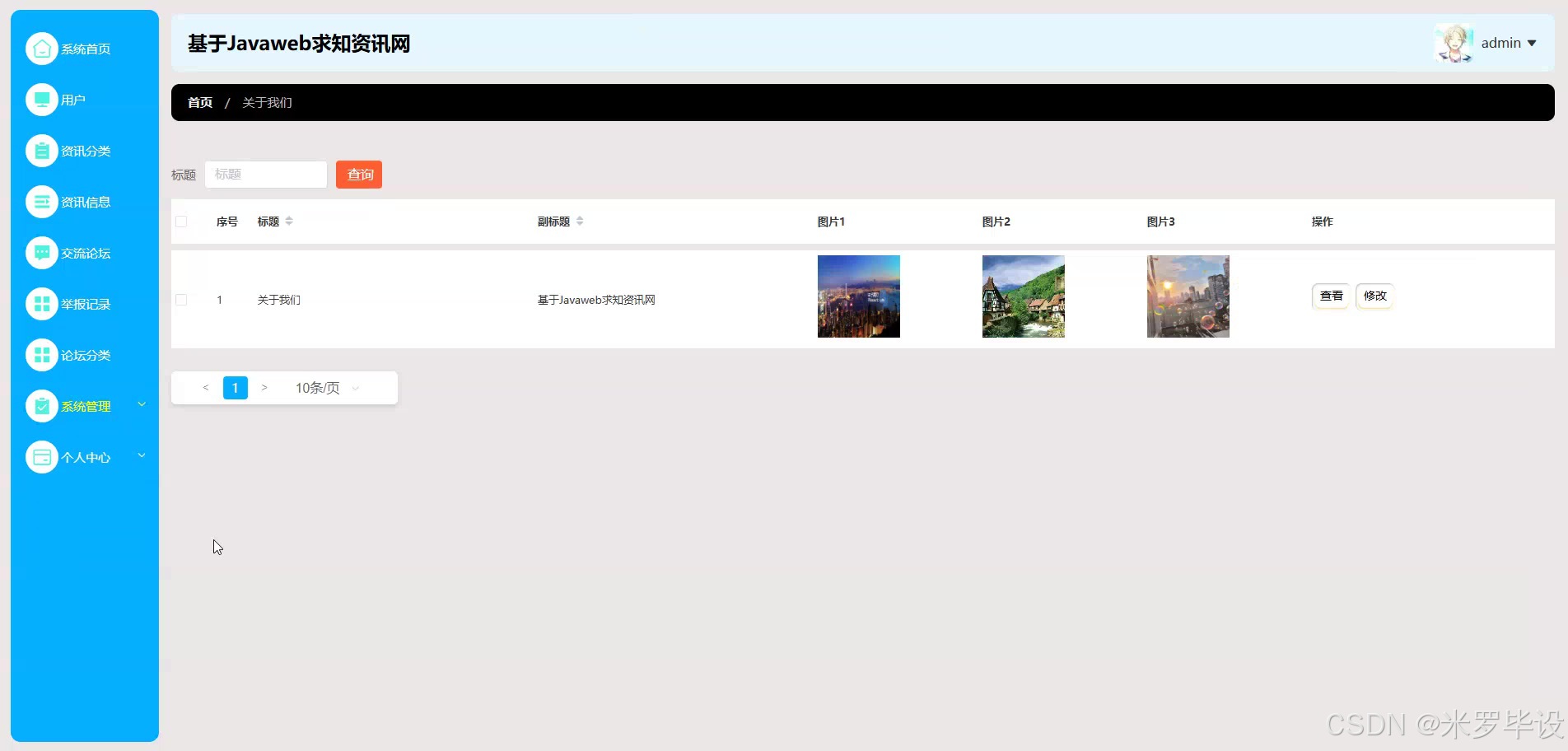1568x751 pixels.
Task: Toggle the select-all header checkbox
Action: 181,222
